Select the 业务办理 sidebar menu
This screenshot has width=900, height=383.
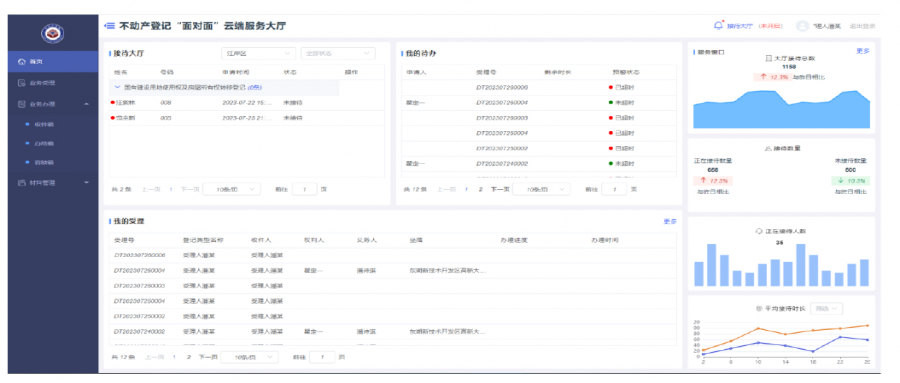click(53, 105)
